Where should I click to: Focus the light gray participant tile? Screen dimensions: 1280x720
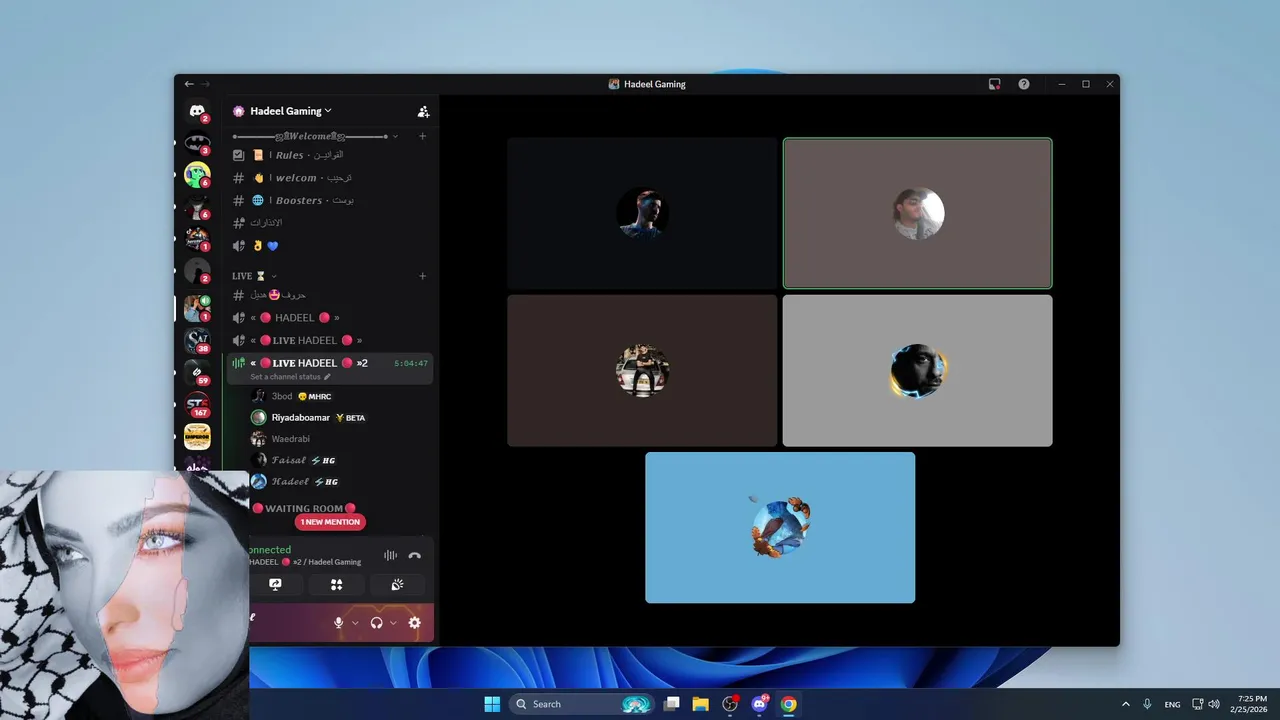pos(917,370)
